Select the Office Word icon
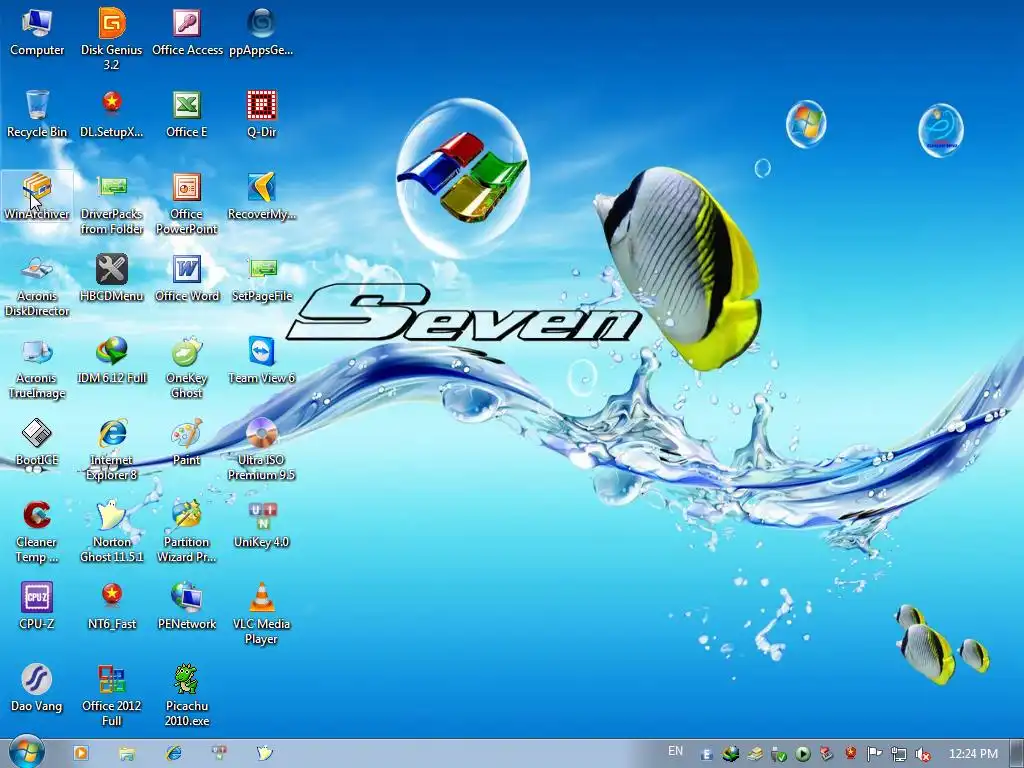This screenshot has width=1024, height=768. (187, 278)
